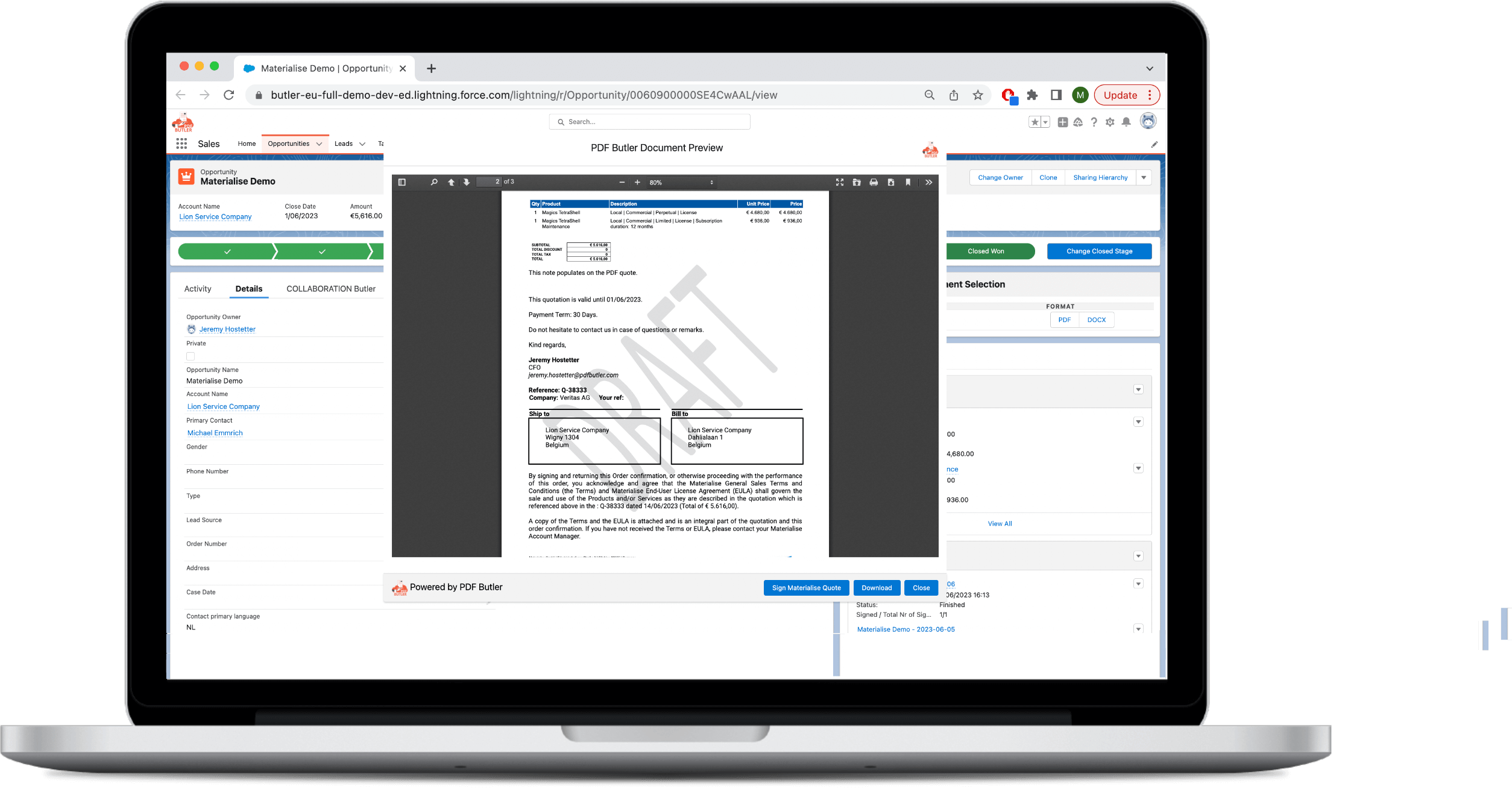This screenshot has width=1512, height=788.
Task: Expand Opportunities tab dropdown arrow
Action: [x=319, y=144]
